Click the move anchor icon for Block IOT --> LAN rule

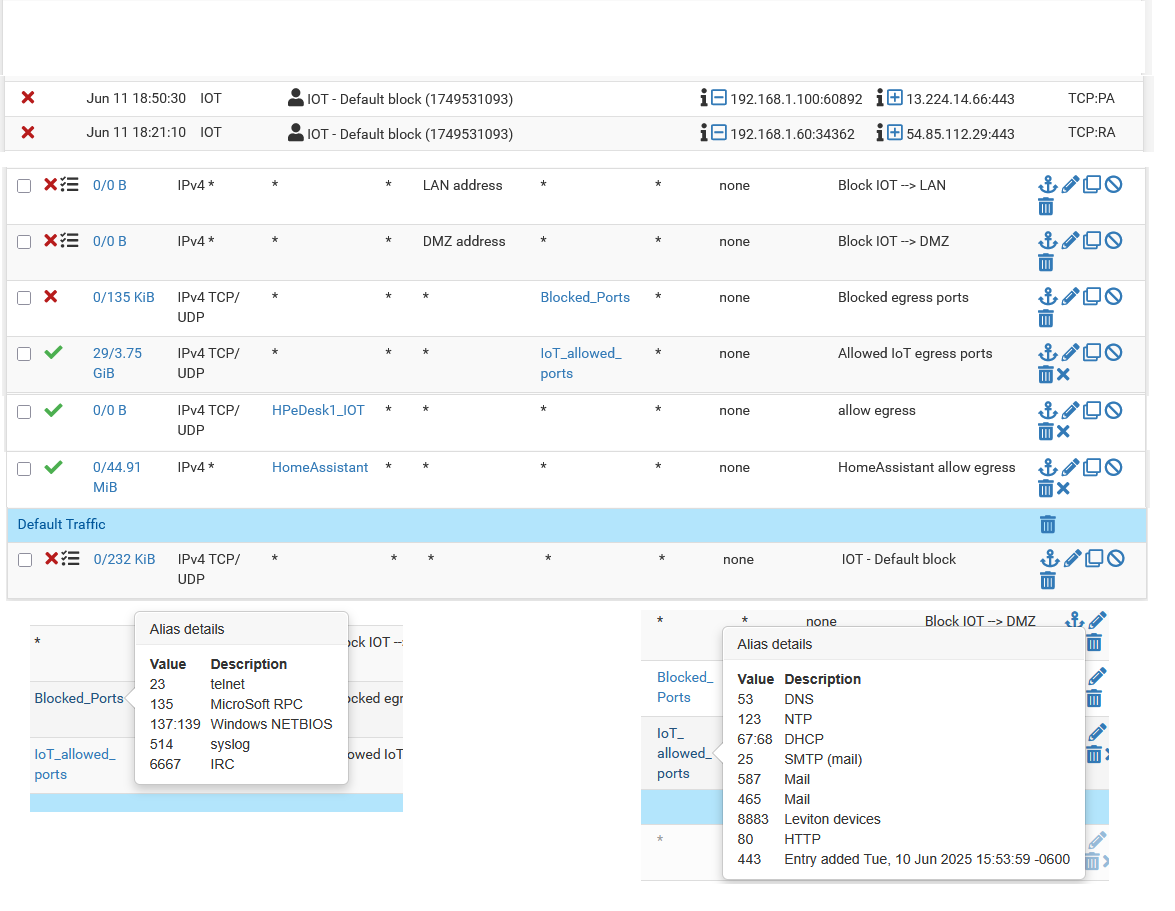point(1047,184)
